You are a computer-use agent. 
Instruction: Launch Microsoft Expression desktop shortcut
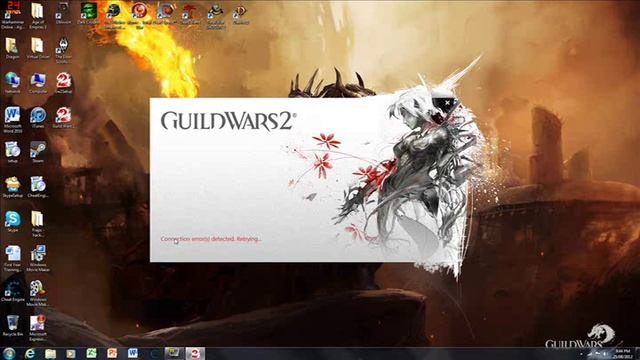click(x=38, y=328)
